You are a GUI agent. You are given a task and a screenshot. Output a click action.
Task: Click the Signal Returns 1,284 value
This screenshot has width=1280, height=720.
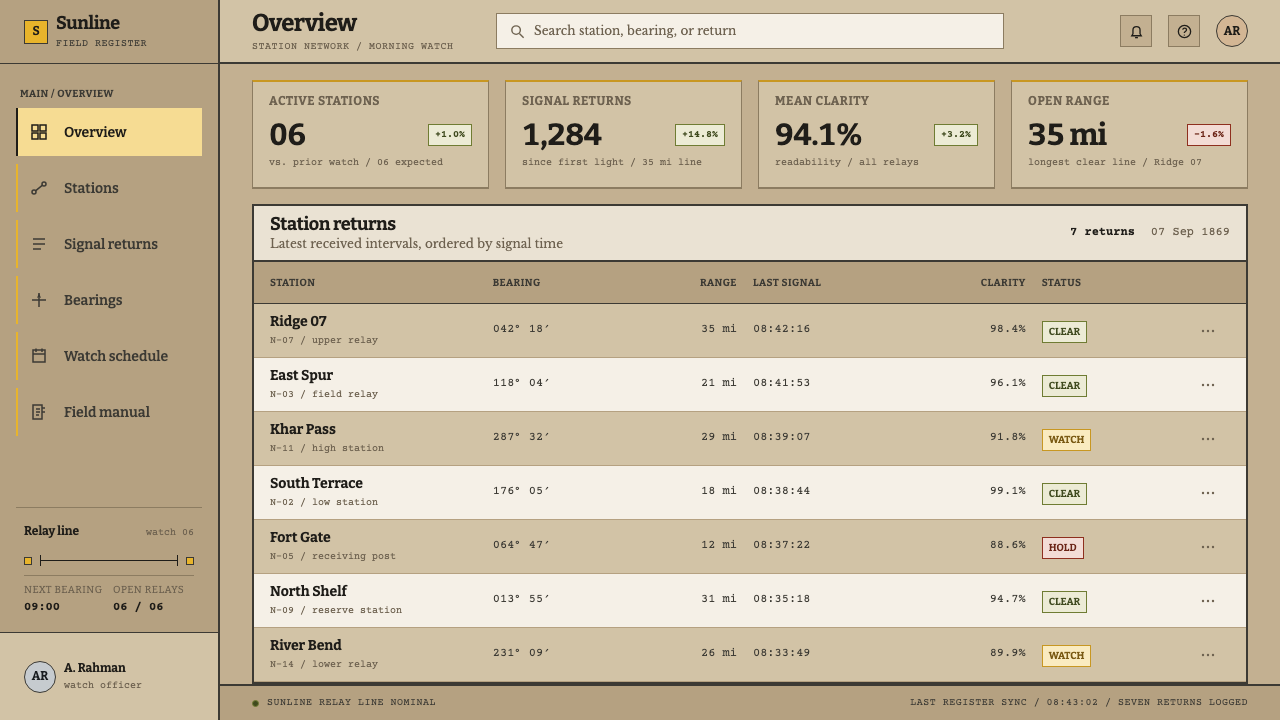click(x=562, y=135)
